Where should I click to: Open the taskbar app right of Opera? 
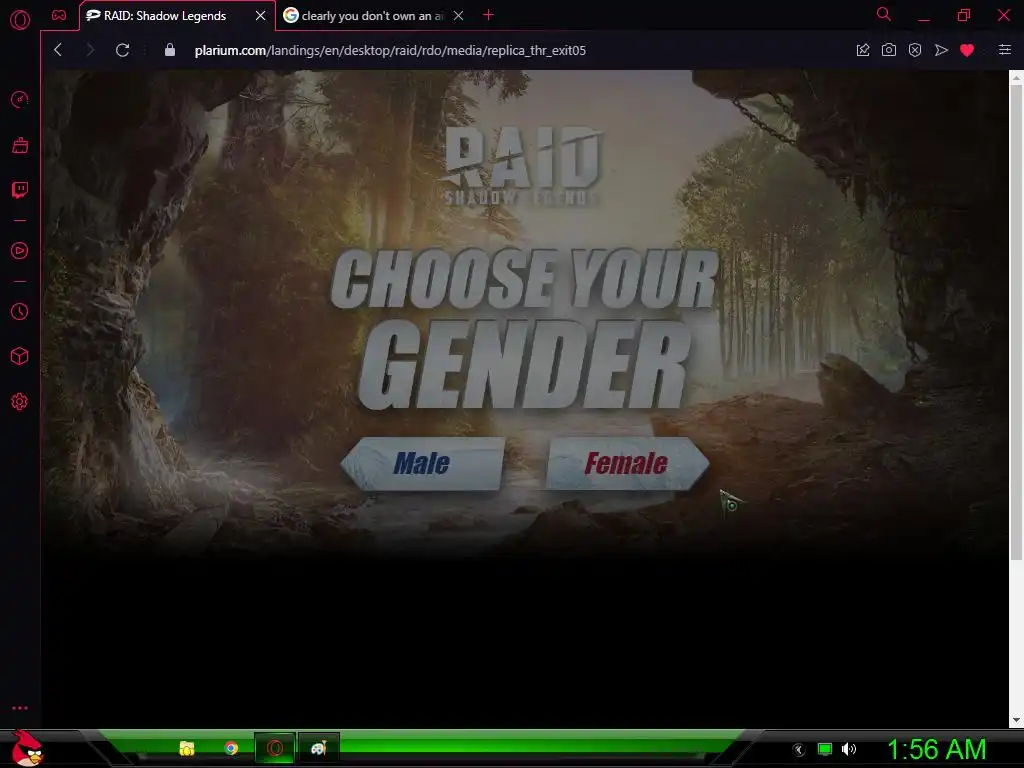[x=319, y=748]
